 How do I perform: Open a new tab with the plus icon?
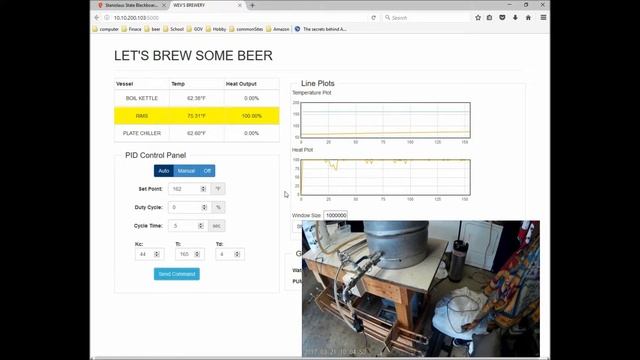tap(252, 5)
